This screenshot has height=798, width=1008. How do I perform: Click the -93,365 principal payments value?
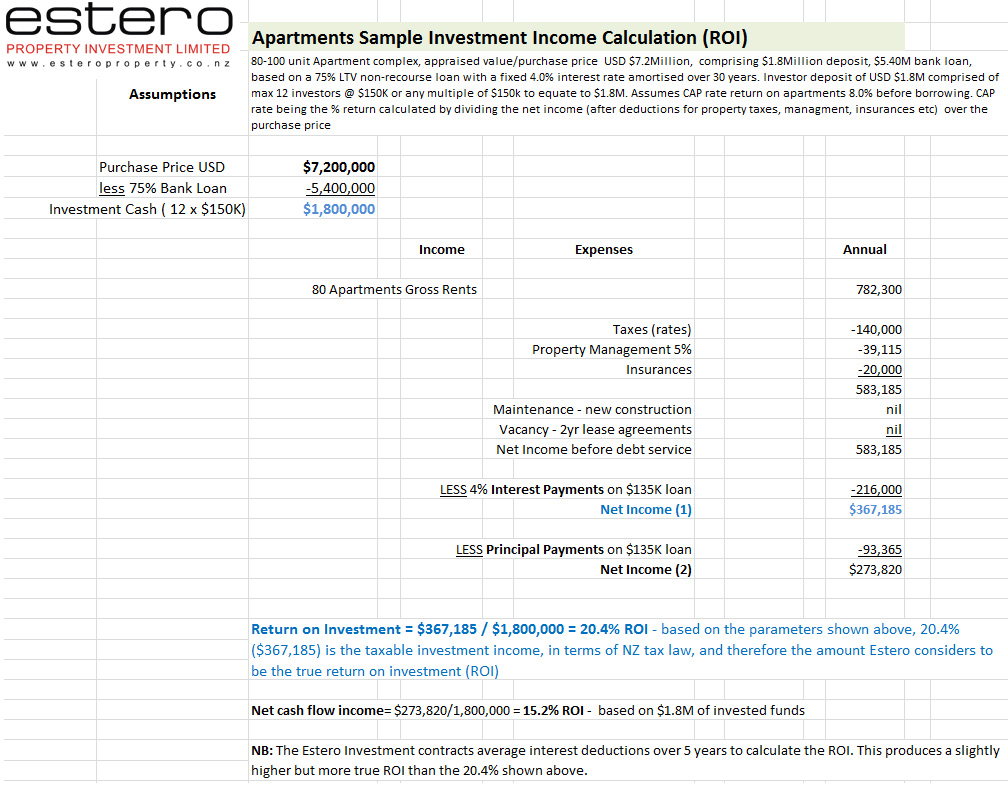(879, 550)
